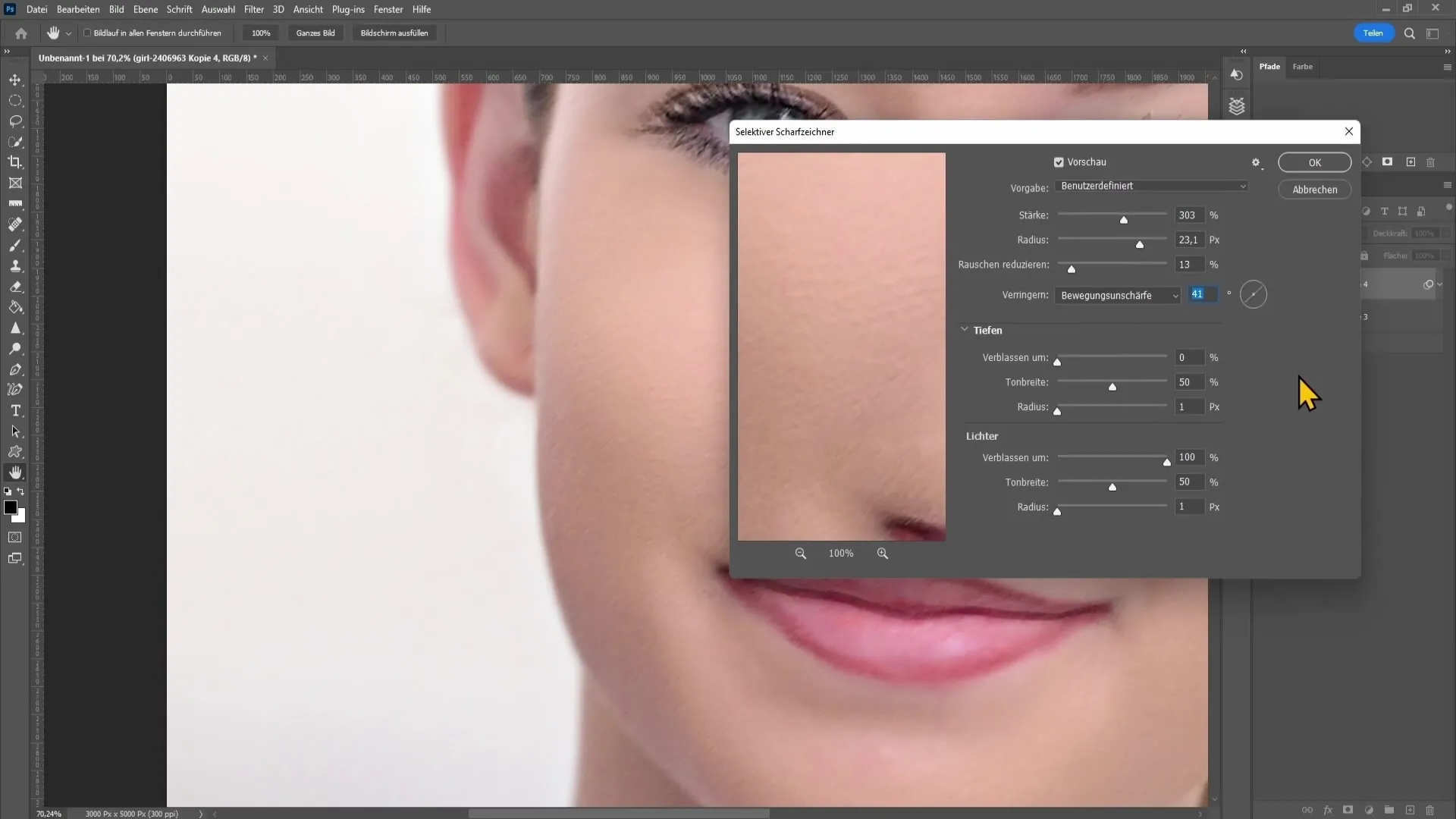Screen dimensions: 1456x819
Task: Select the Move tool
Action: tap(15, 80)
